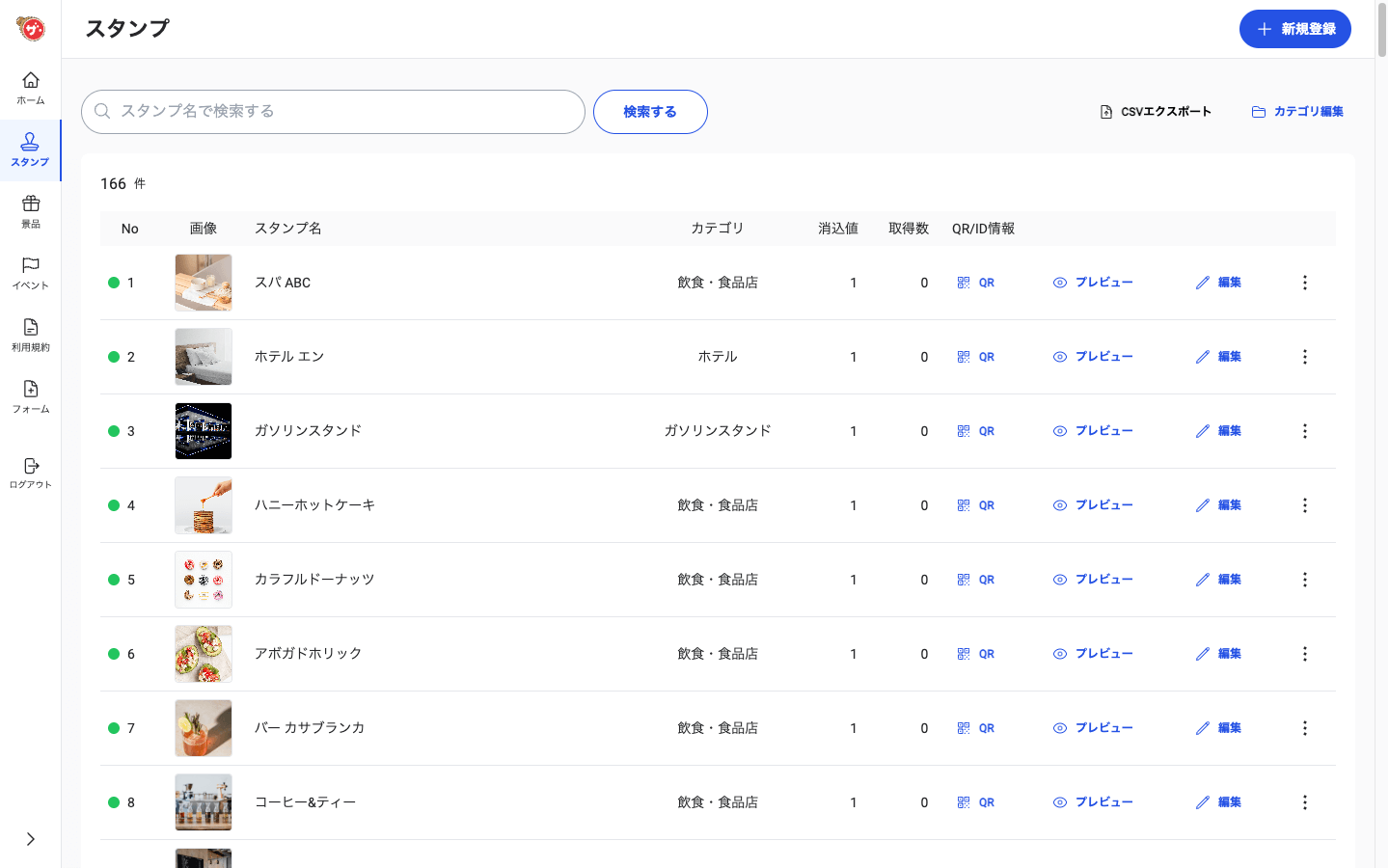The height and width of the screenshot is (868, 1389).
Task: Expand the sidebar with bottom chevron
Action: 31,839
